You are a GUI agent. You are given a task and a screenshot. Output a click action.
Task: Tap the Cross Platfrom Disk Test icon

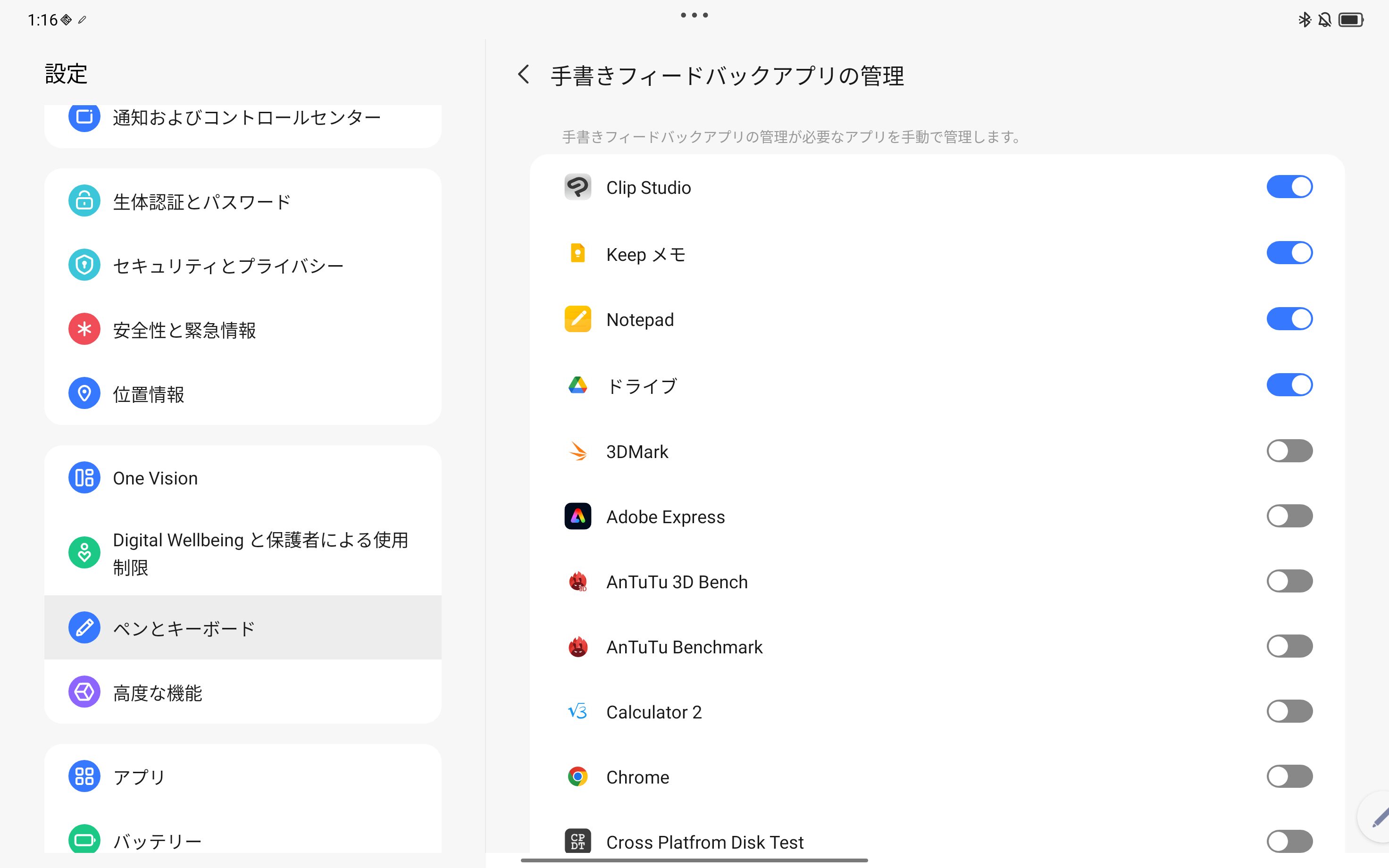point(577,842)
